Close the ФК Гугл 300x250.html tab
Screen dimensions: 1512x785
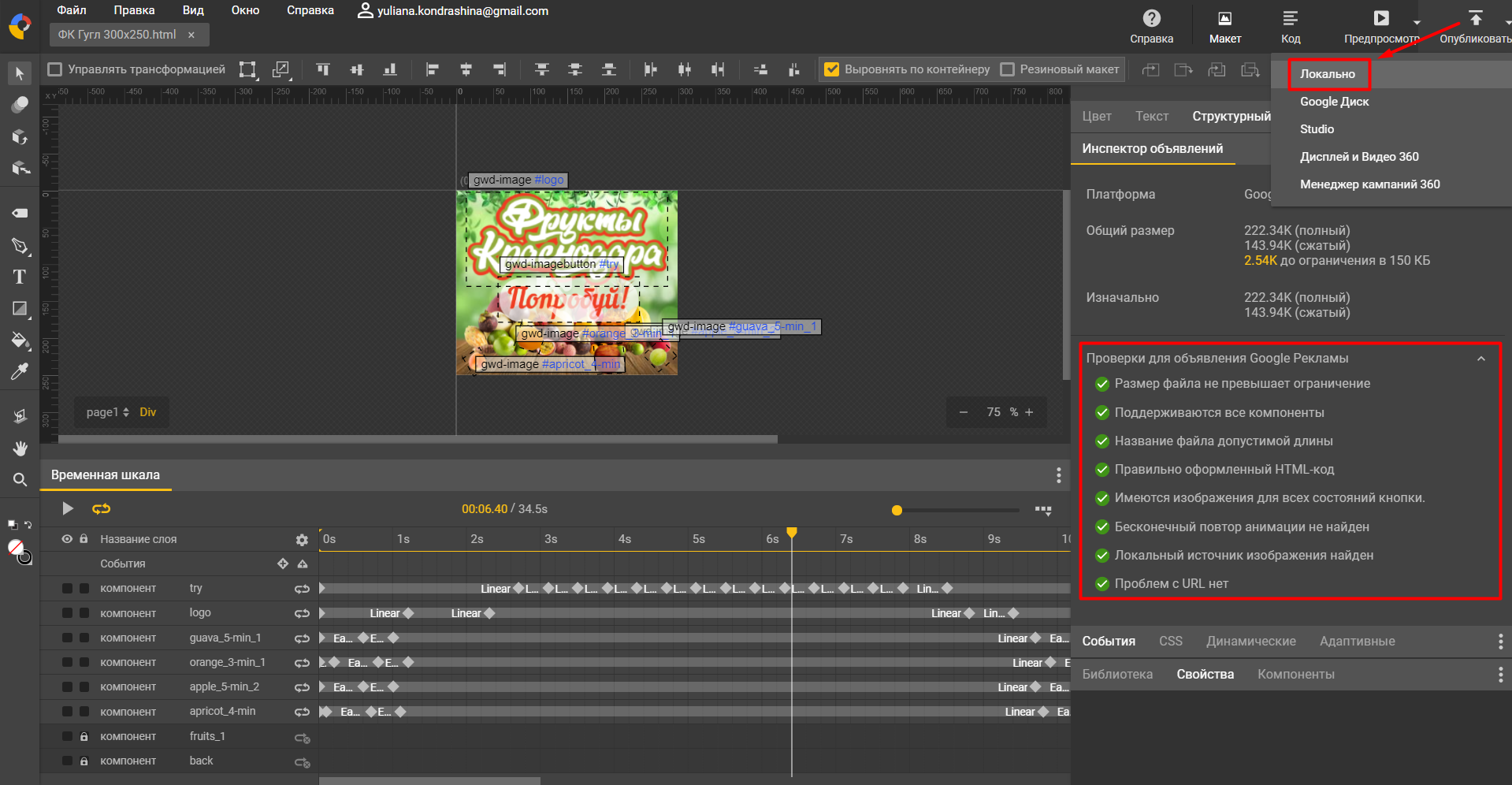(x=191, y=35)
